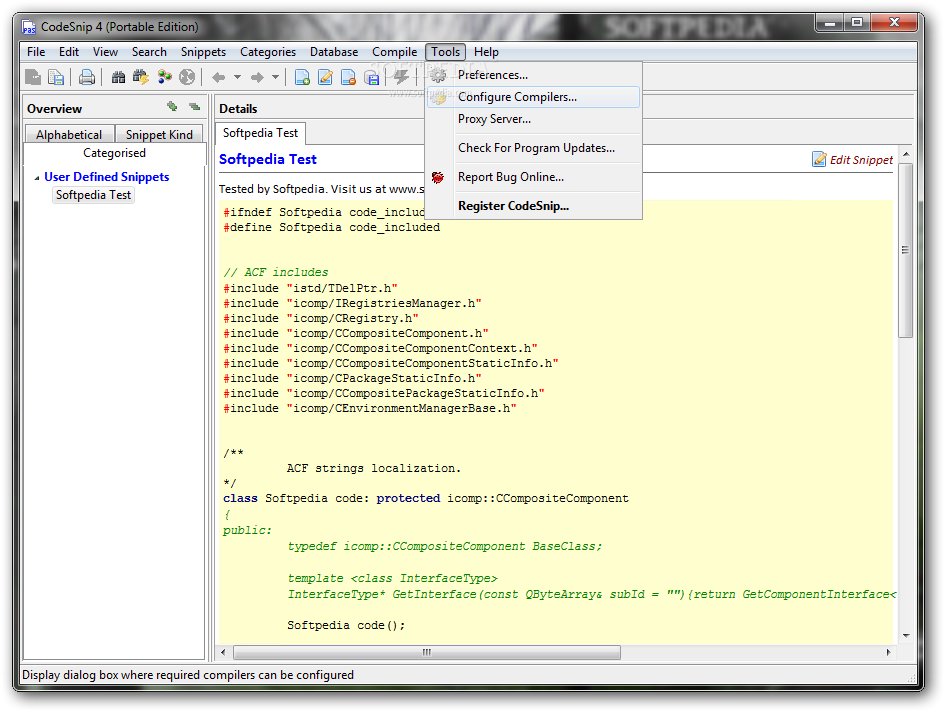Viewport: 945px width, 712px height.
Task: Select Report Bug Online... entry
Action: click(x=533, y=177)
